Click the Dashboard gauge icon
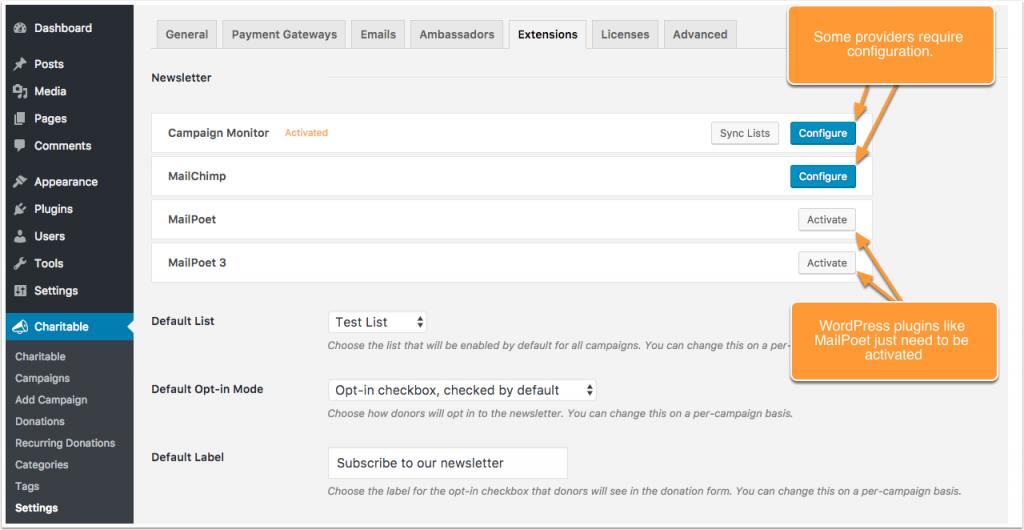 click(x=20, y=28)
